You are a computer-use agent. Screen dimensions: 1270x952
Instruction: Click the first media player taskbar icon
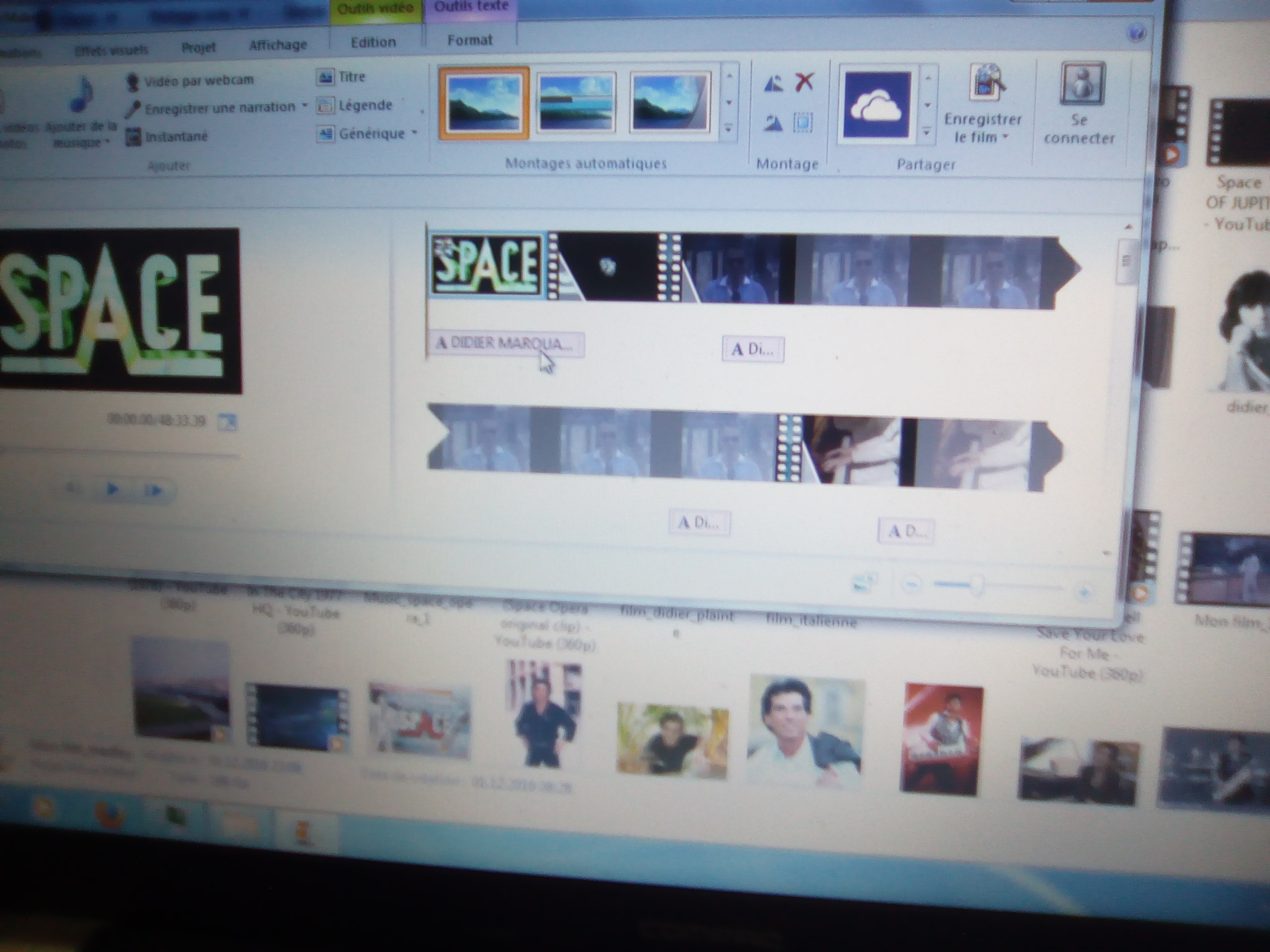[x=45, y=809]
